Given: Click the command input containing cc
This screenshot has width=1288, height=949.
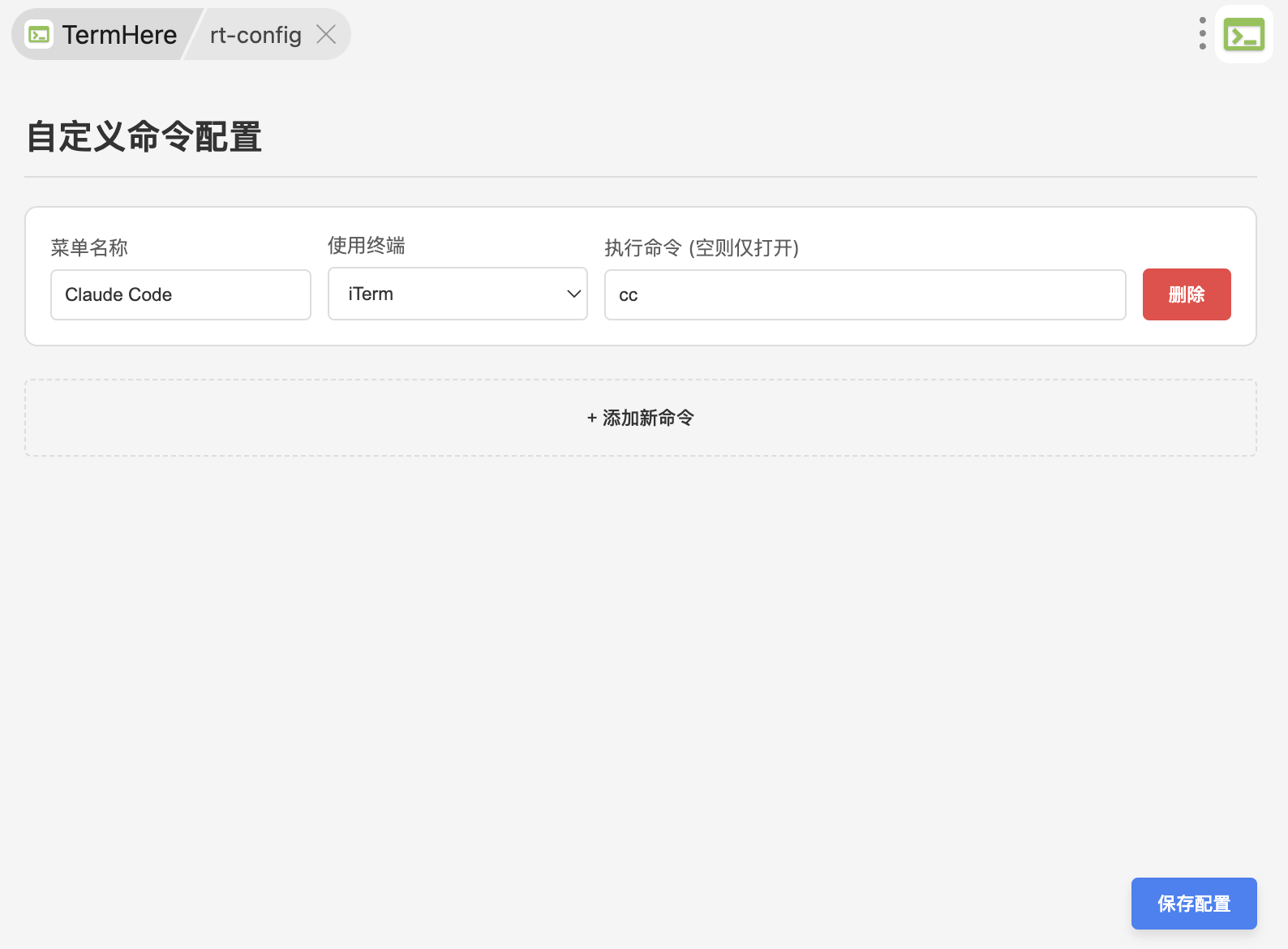Looking at the screenshot, I should [x=865, y=294].
